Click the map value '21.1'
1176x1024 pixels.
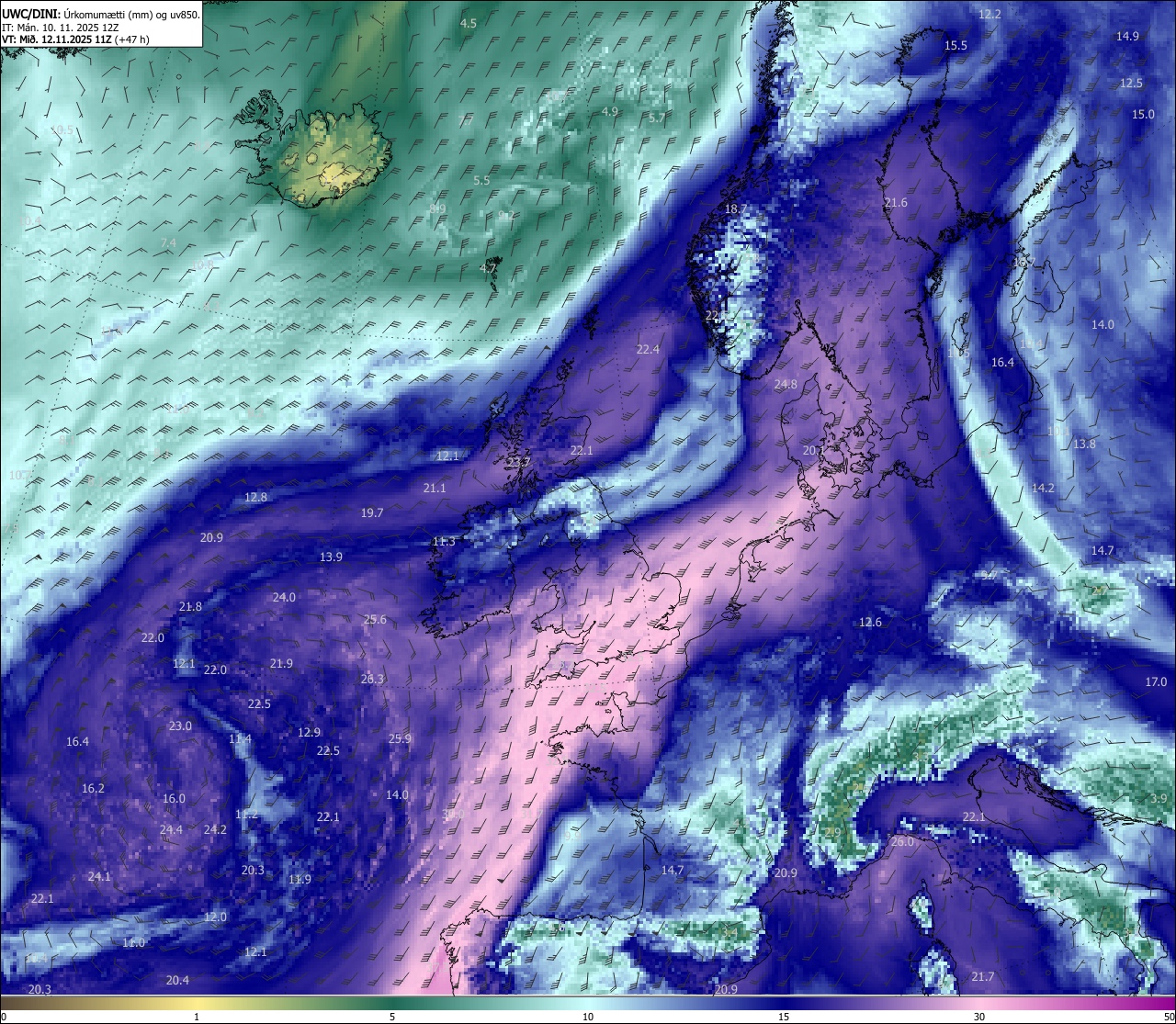[x=435, y=488]
